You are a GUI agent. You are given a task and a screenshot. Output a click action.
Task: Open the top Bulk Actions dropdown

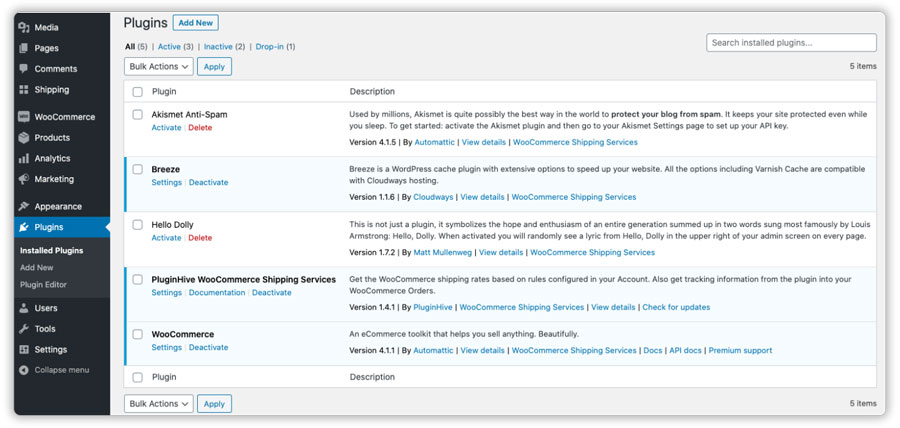(x=159, y=67)
